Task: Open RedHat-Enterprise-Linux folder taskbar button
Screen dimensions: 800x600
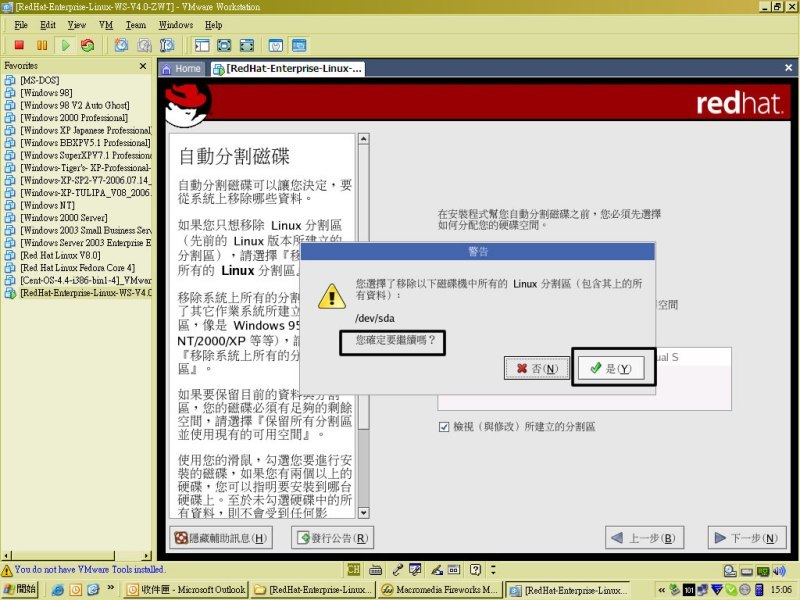Action: click(x=313, y=590)
